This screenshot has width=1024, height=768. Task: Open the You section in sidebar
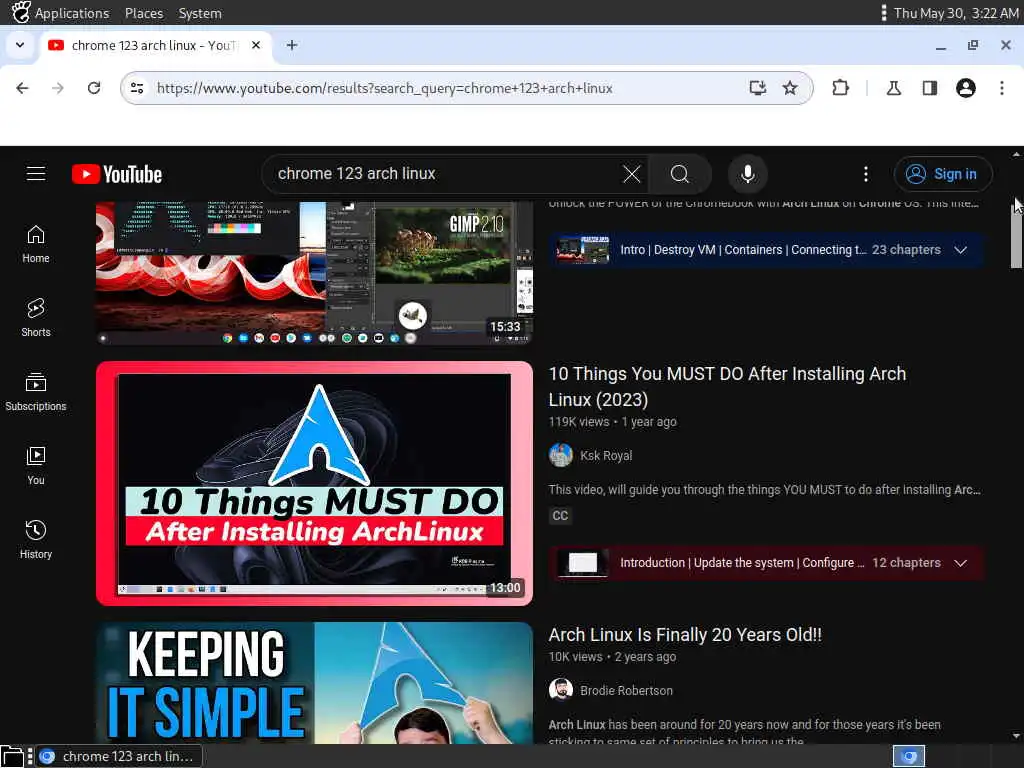pos(36,466)
